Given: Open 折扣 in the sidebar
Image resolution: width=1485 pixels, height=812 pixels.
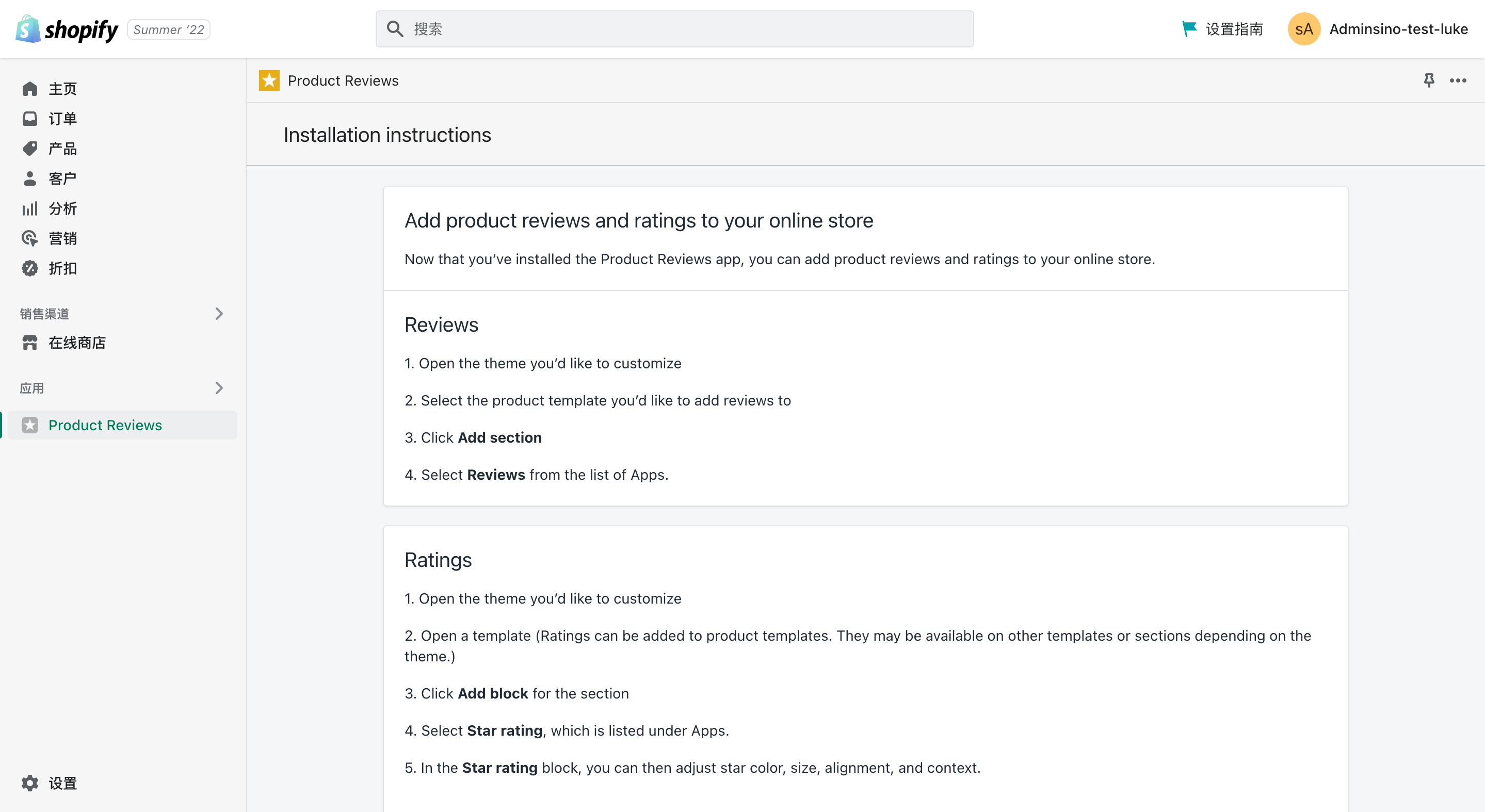Looking at the screenshot, I should coord(63,269).
